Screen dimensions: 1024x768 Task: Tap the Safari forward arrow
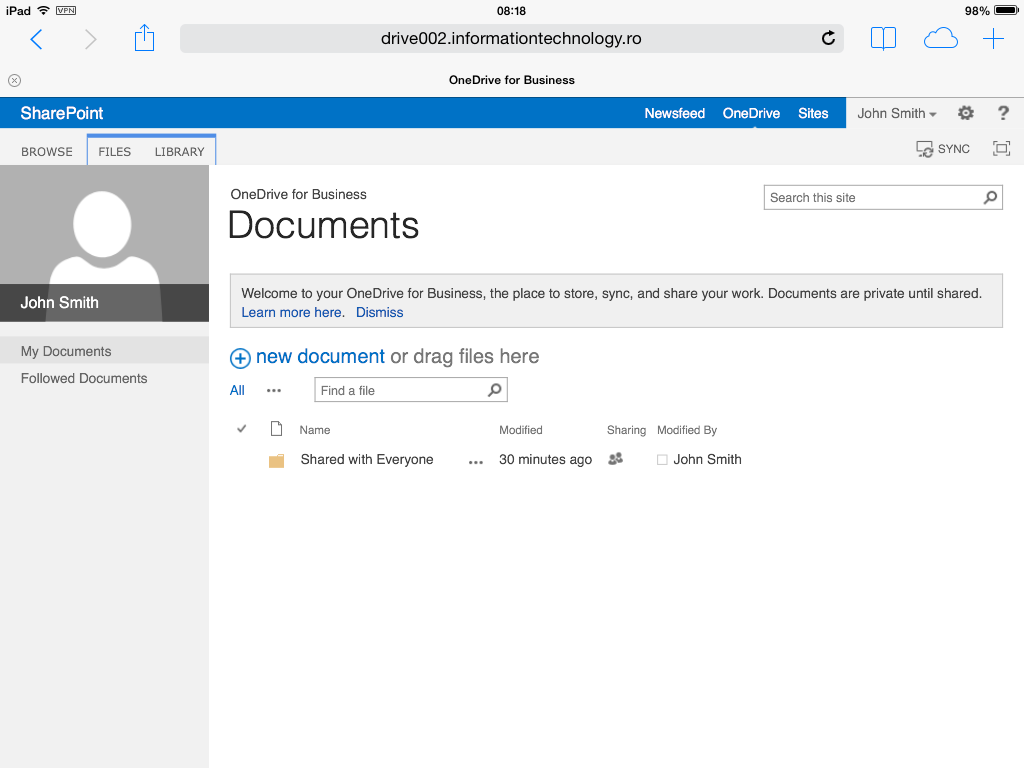point(90,39)
